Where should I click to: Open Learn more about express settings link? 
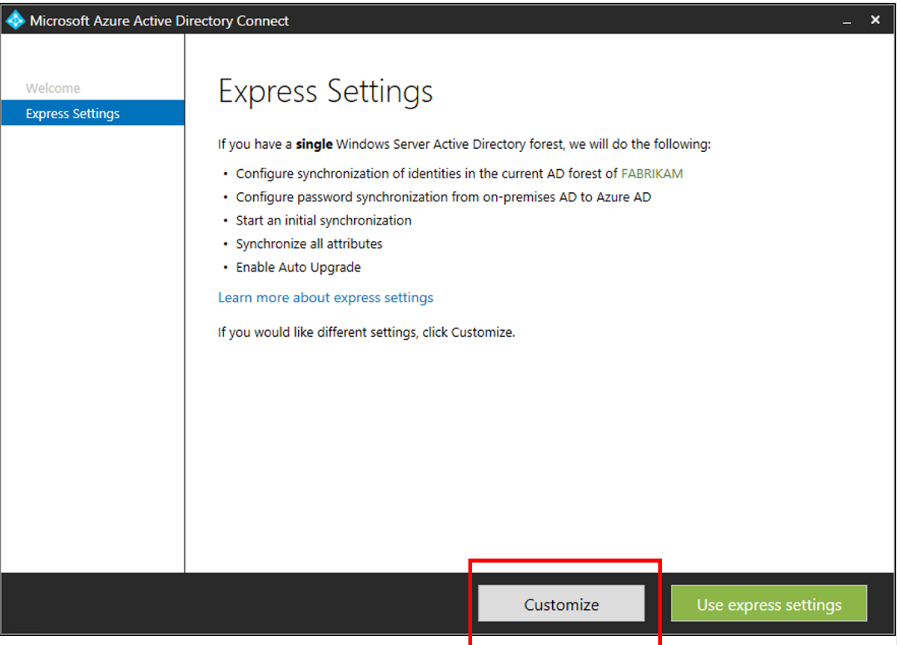(x=326, y=297)
